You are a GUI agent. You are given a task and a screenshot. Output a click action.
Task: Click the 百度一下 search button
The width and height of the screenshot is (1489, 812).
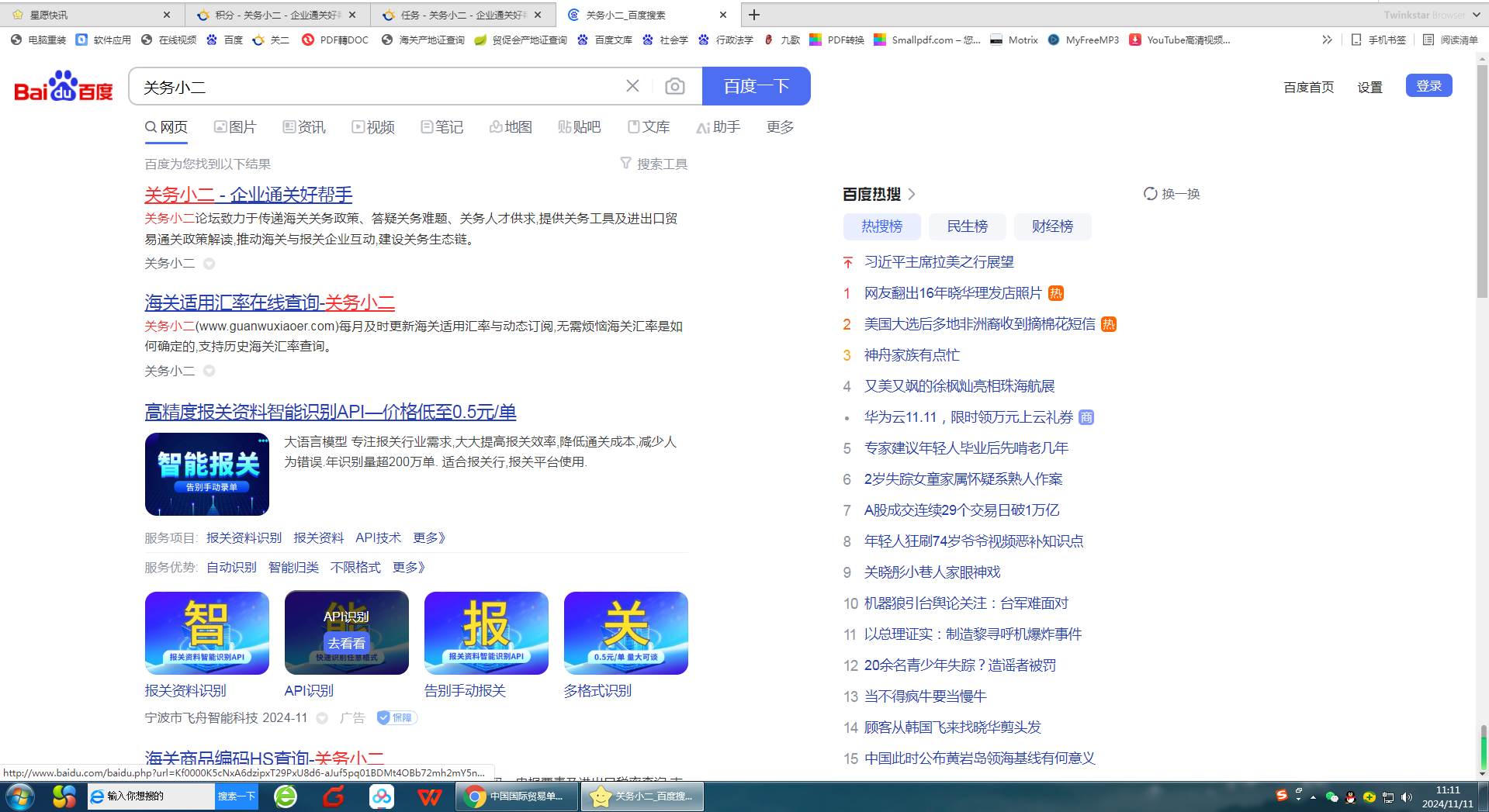(757, 86)
